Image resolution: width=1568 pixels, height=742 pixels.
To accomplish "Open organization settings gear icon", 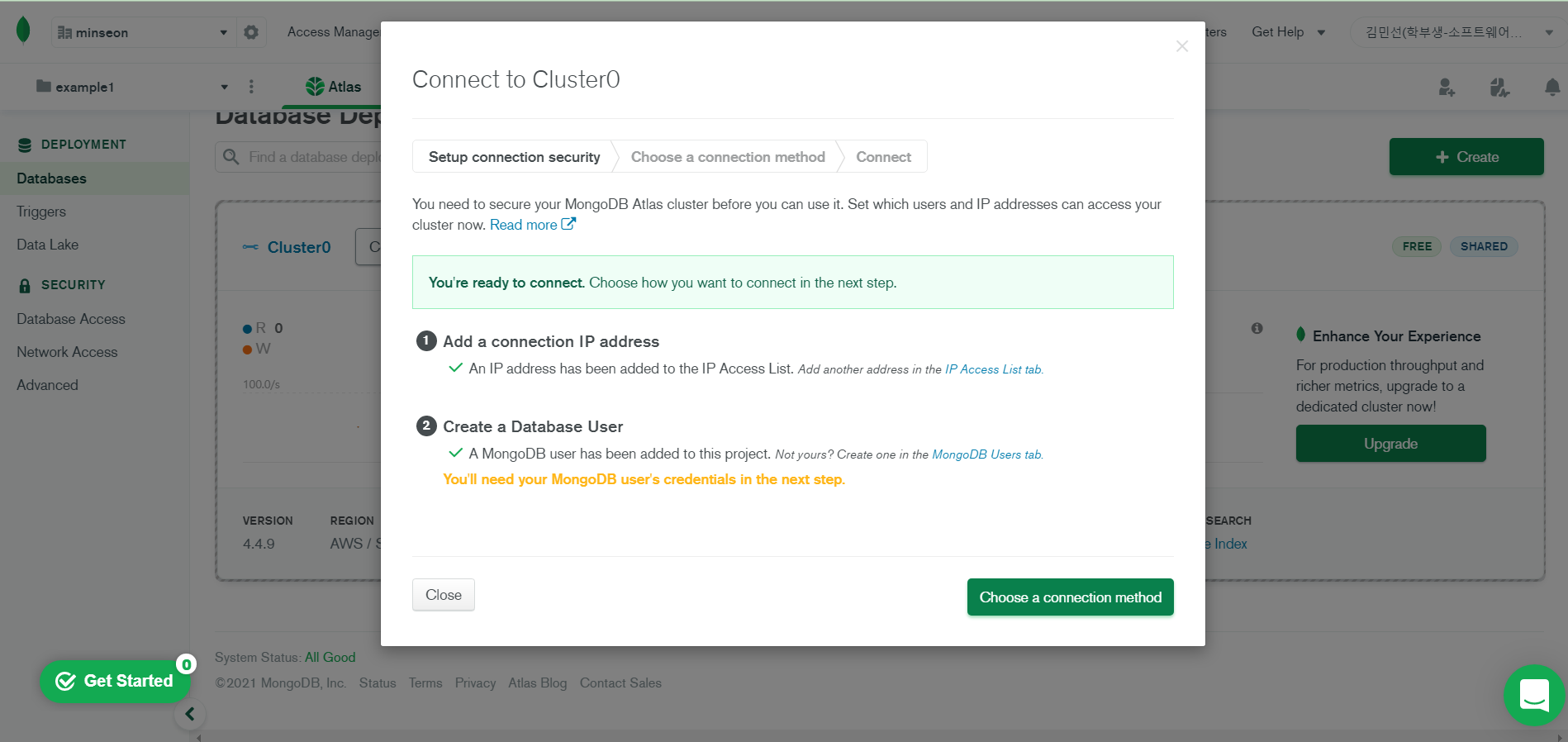I will pos(251,32).
